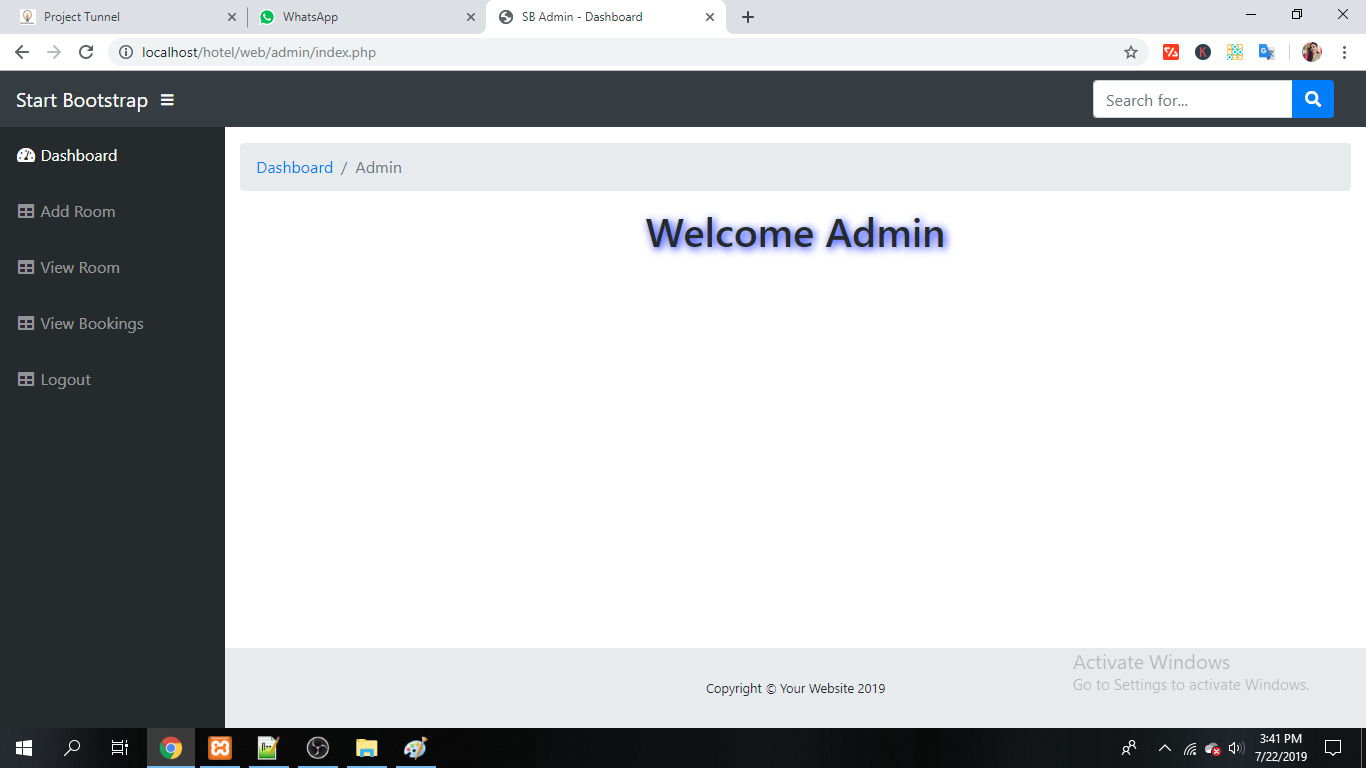Launch XAMPP from the taskbar
Screen dimensions: 1366x768
point(220,748)
